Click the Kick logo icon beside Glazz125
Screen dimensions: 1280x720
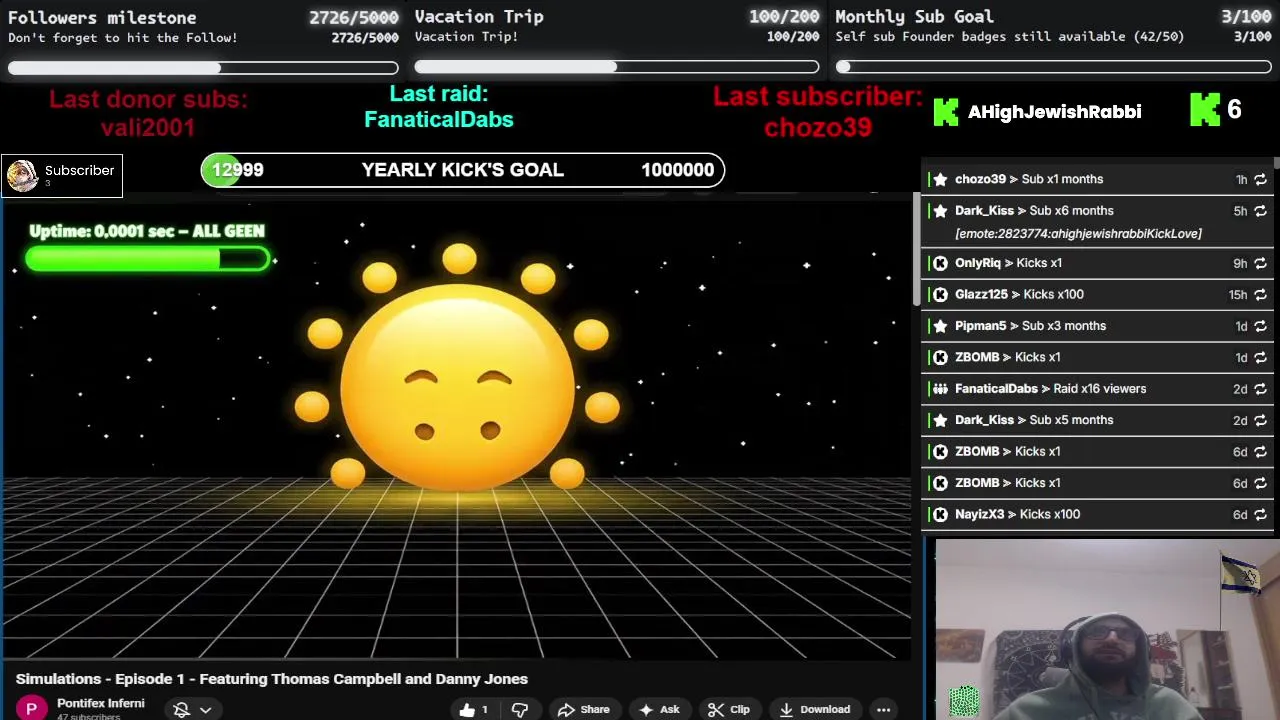940,294
